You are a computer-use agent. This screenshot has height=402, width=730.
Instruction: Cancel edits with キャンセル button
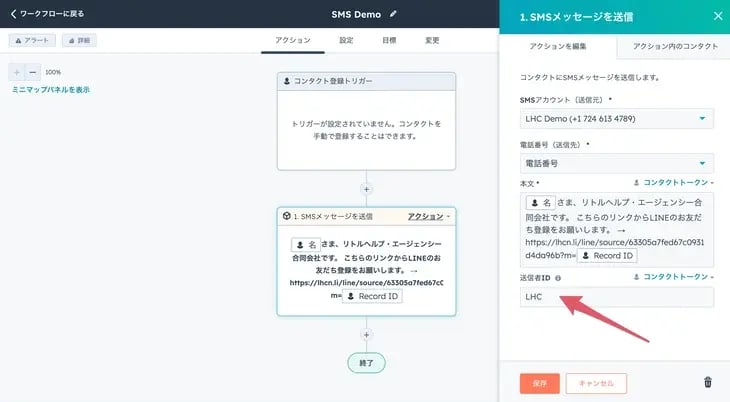(596, 383)
